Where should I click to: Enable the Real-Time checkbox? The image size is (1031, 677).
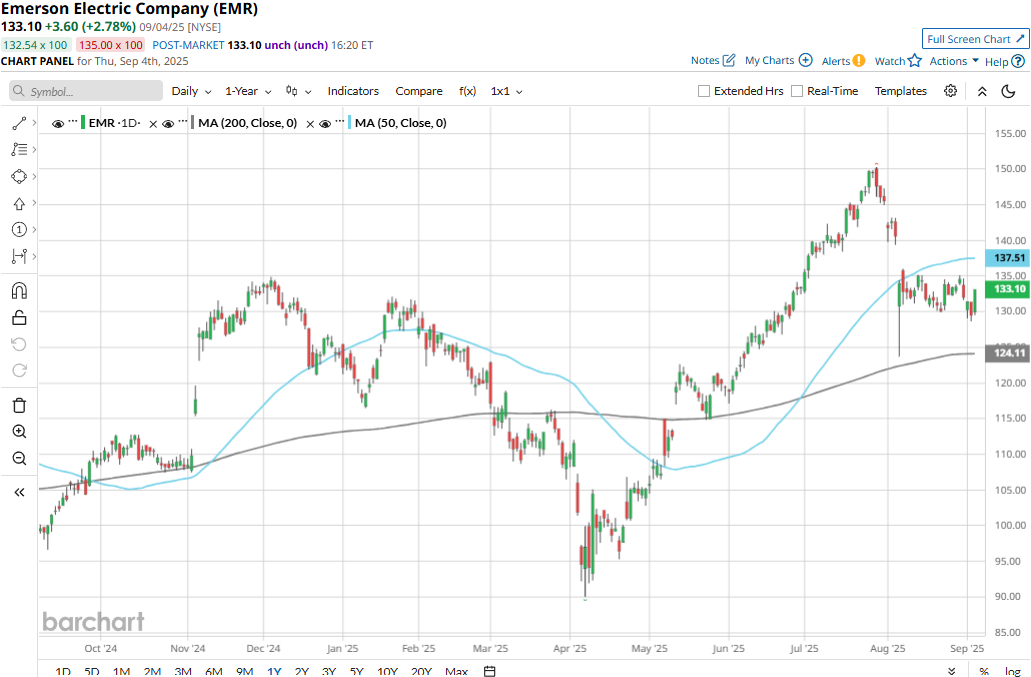pyautogui.click(x=797, y=91)
